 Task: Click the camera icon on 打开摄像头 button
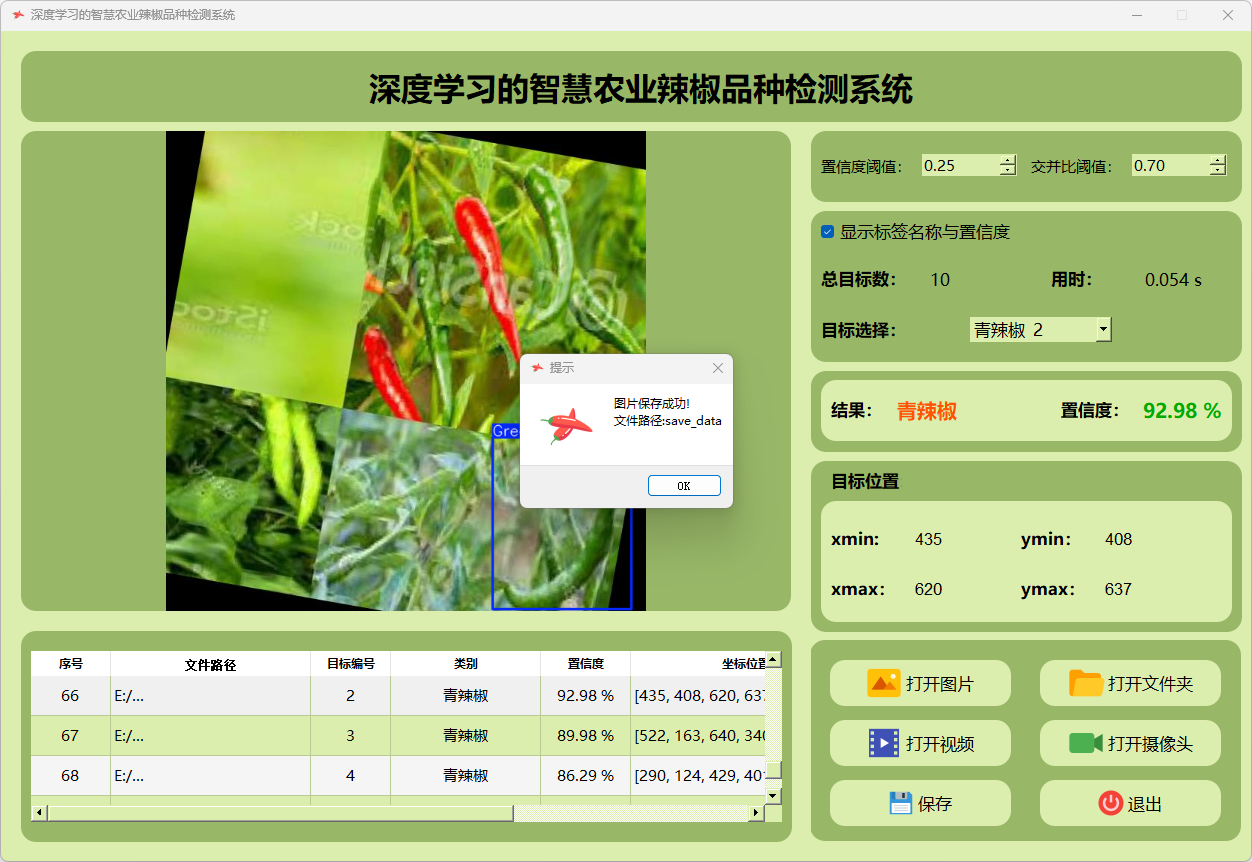pyautogui.click(x=1086, y=743)
